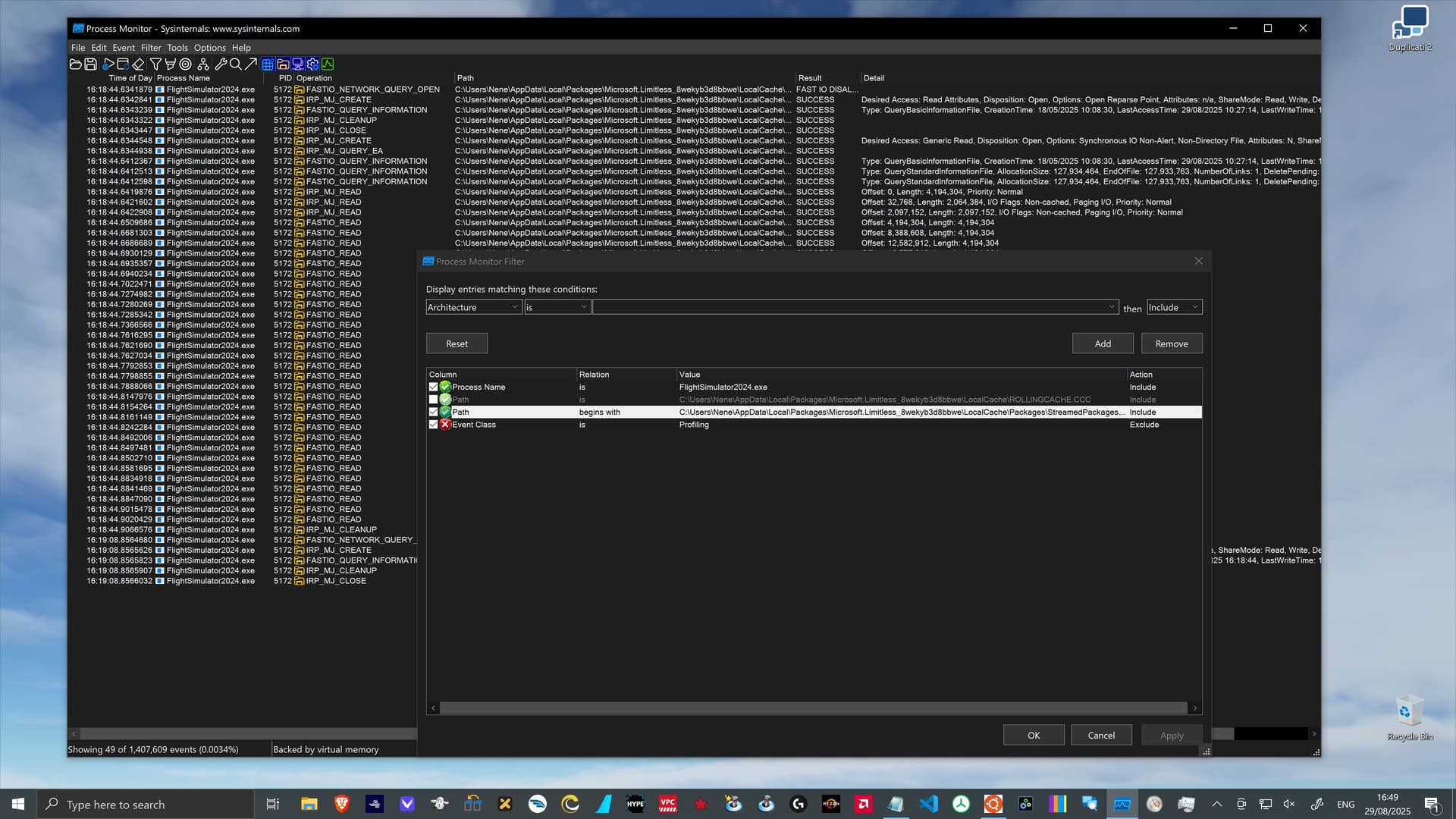1456x819 pixels.
Task: Open the Edit menu
Action: [99, 48]
